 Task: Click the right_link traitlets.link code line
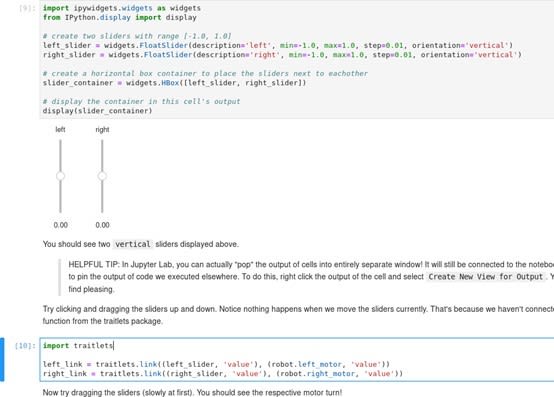tap(223, 374)
